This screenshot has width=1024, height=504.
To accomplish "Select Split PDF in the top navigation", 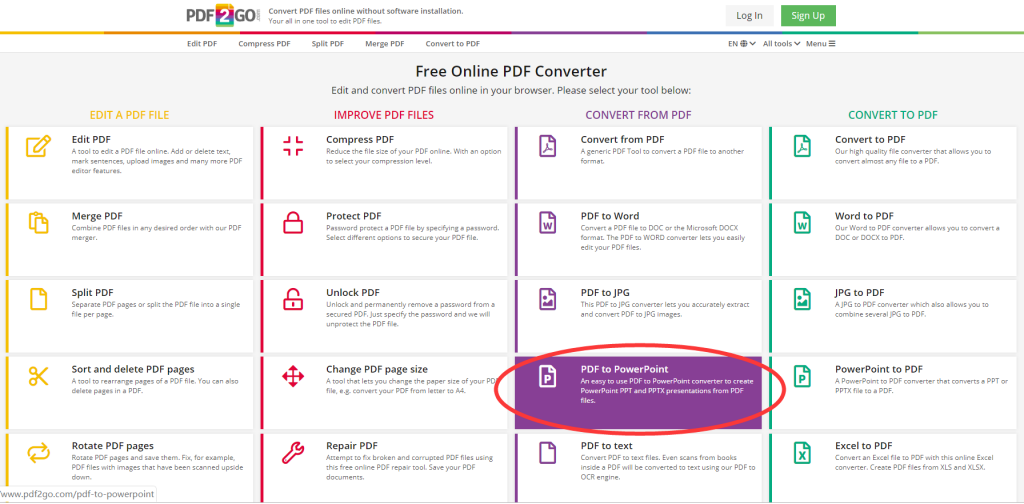I will click(328, 44).
